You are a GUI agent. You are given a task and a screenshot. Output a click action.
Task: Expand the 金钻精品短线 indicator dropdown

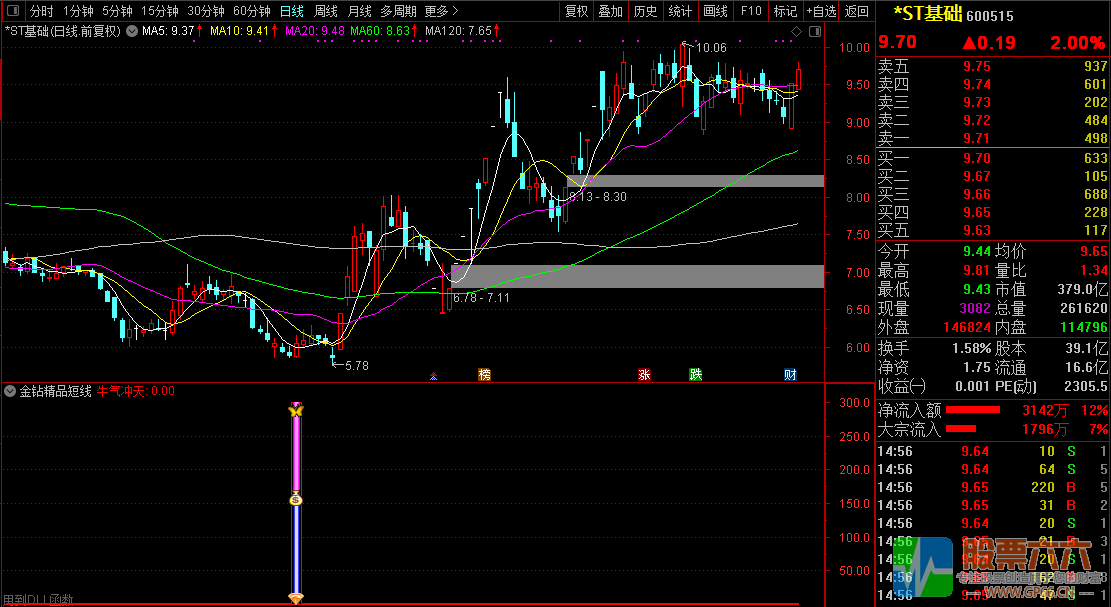(10, 391)
